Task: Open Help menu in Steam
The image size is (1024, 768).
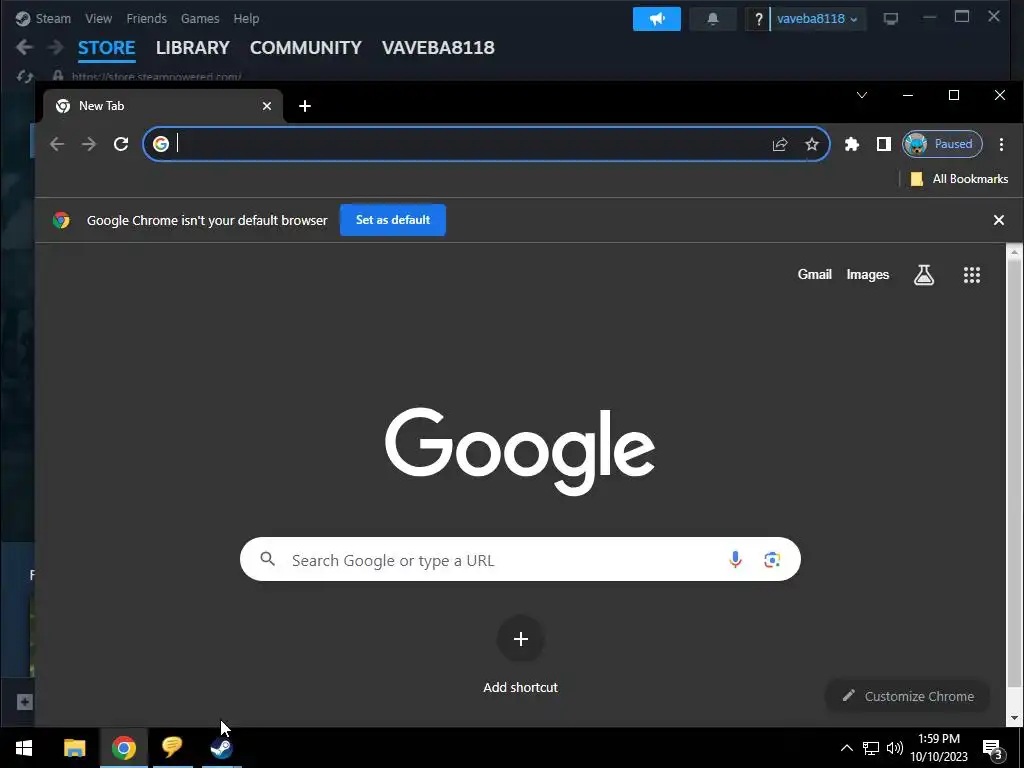Action: [x=246, y=18]
